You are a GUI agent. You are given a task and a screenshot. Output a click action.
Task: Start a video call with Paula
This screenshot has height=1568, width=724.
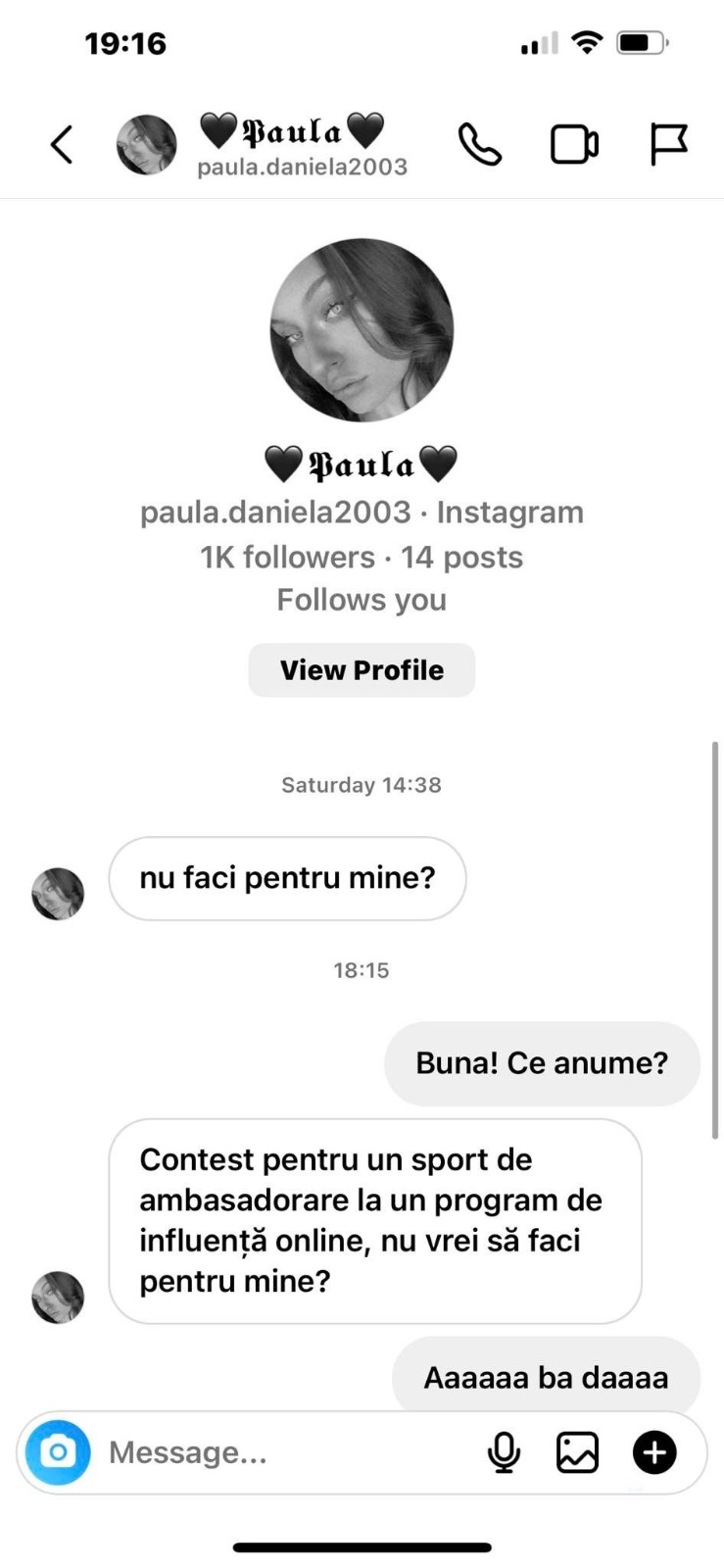574,146
